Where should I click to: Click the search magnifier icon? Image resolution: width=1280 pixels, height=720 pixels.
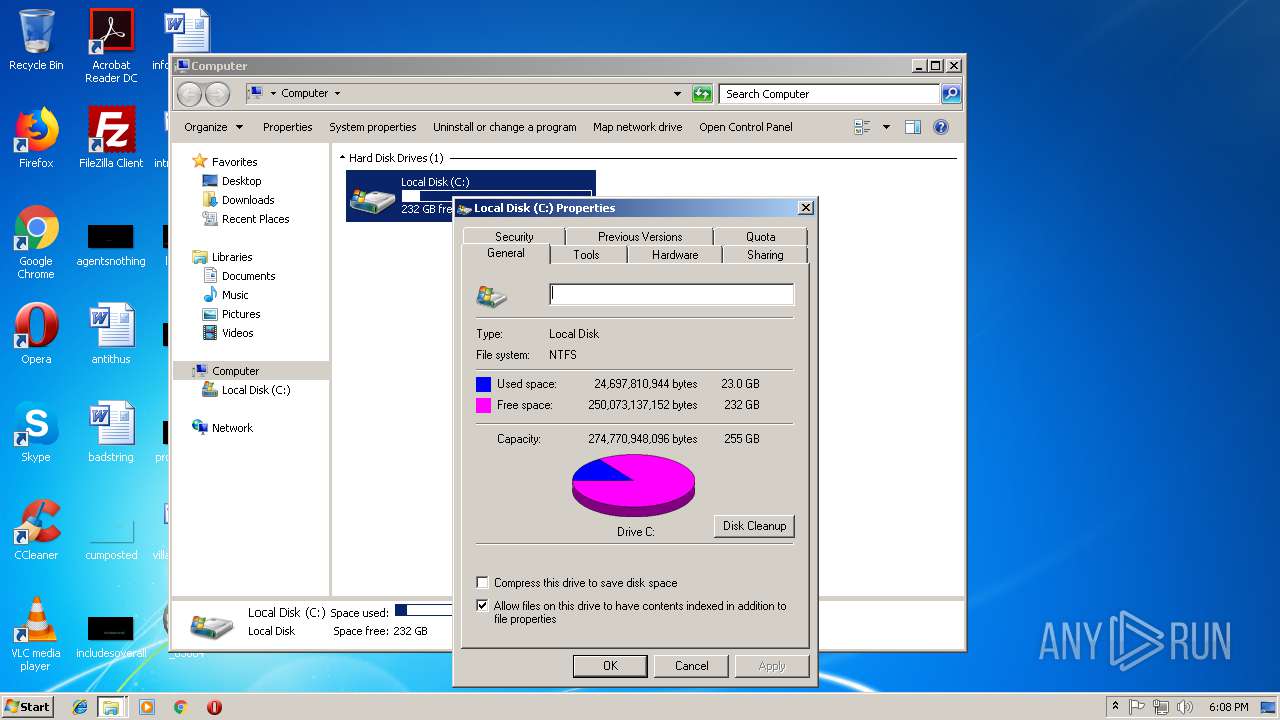click(x=951, y=94)
